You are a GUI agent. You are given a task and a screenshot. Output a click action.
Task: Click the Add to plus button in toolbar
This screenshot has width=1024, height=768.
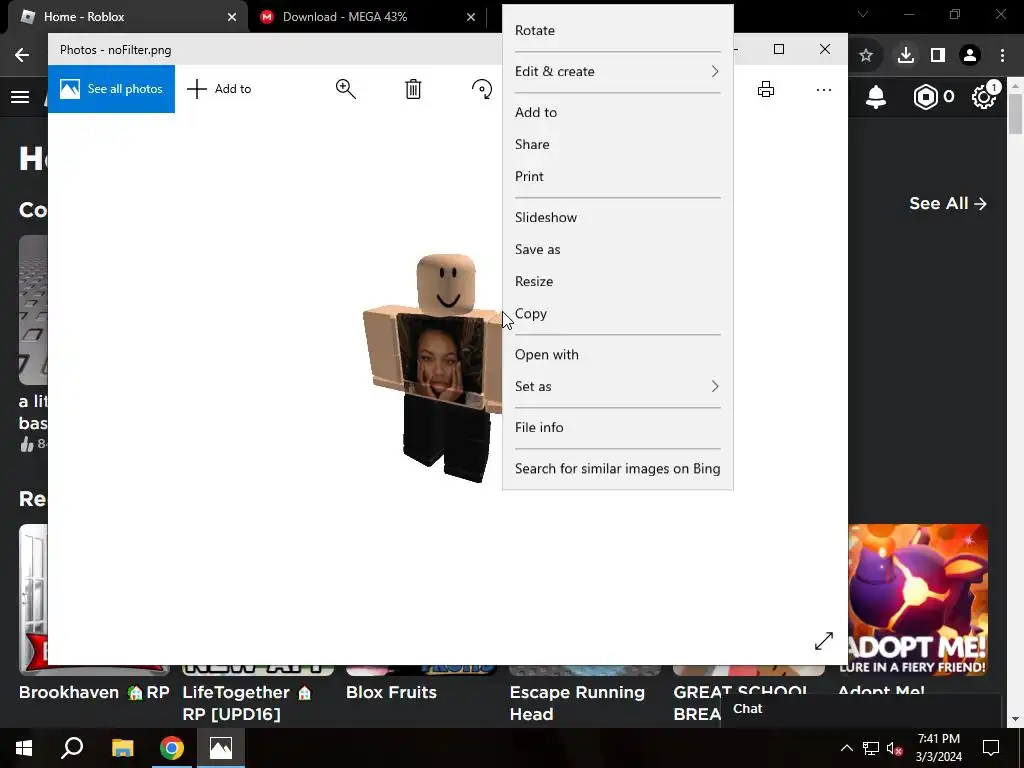(x=219, y=89)
